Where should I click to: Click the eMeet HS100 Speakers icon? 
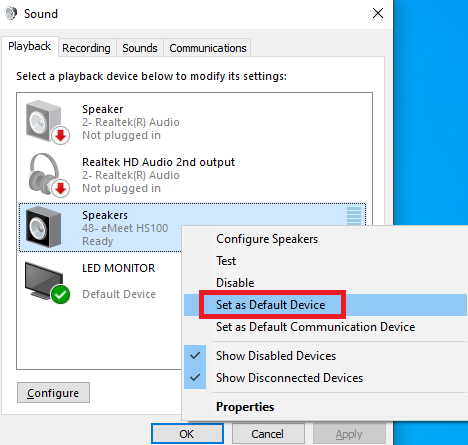(x=44, y=227)
